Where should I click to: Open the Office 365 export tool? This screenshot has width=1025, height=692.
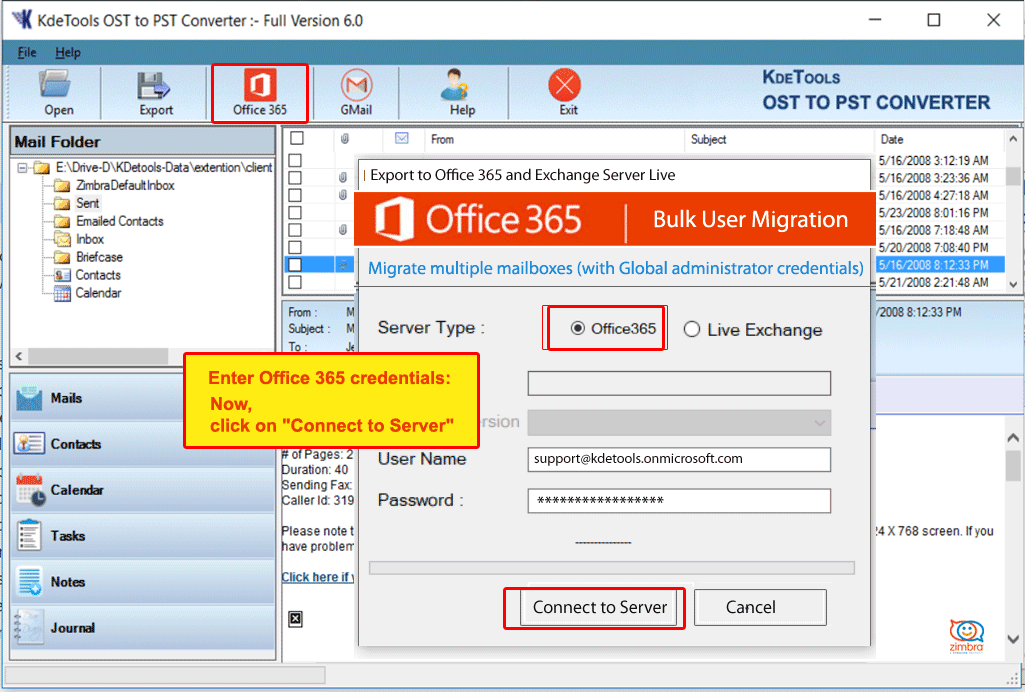[260, 92]
